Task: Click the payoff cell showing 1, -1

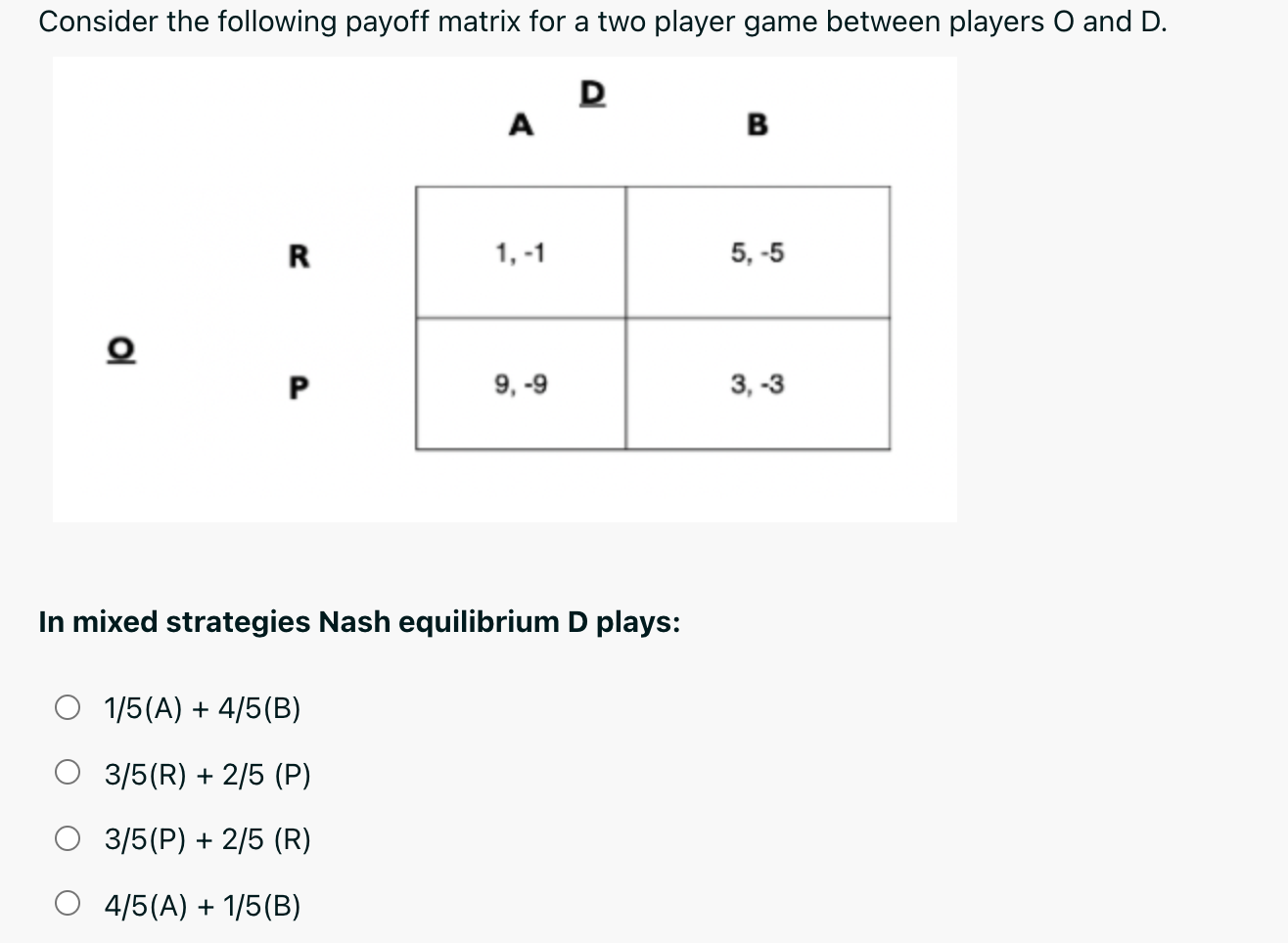Action: (x=520, y=252)
